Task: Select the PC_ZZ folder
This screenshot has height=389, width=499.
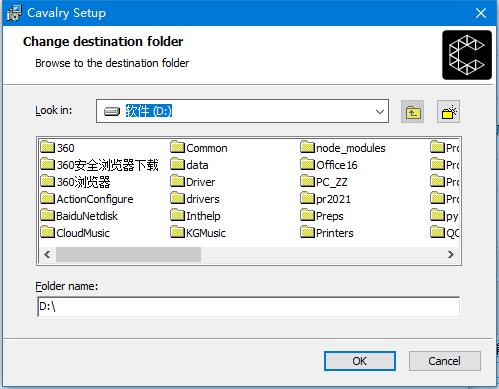Action: [324, 182]
